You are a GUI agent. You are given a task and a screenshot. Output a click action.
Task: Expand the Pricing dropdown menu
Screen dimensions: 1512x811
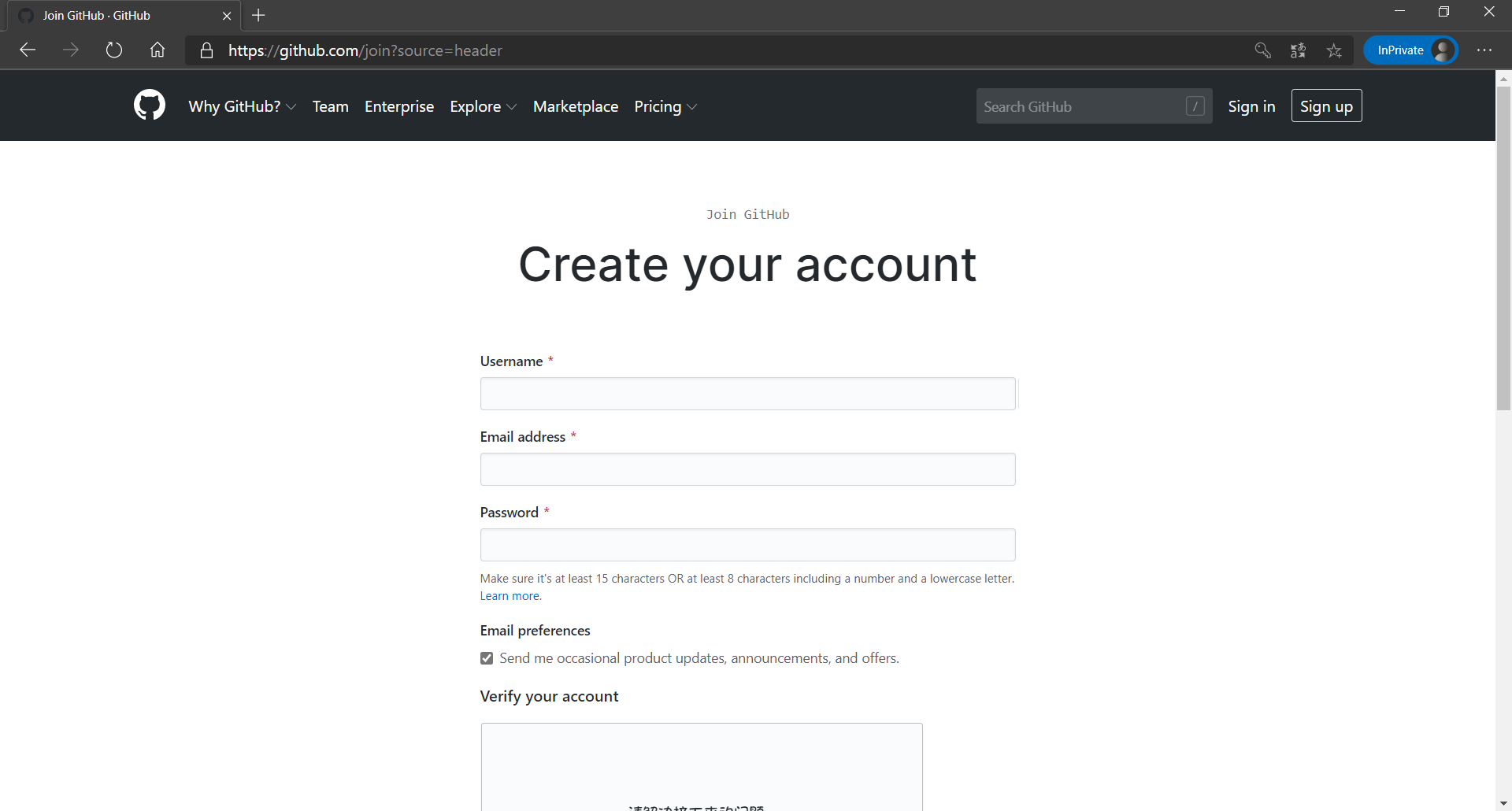tap(665, 106)
